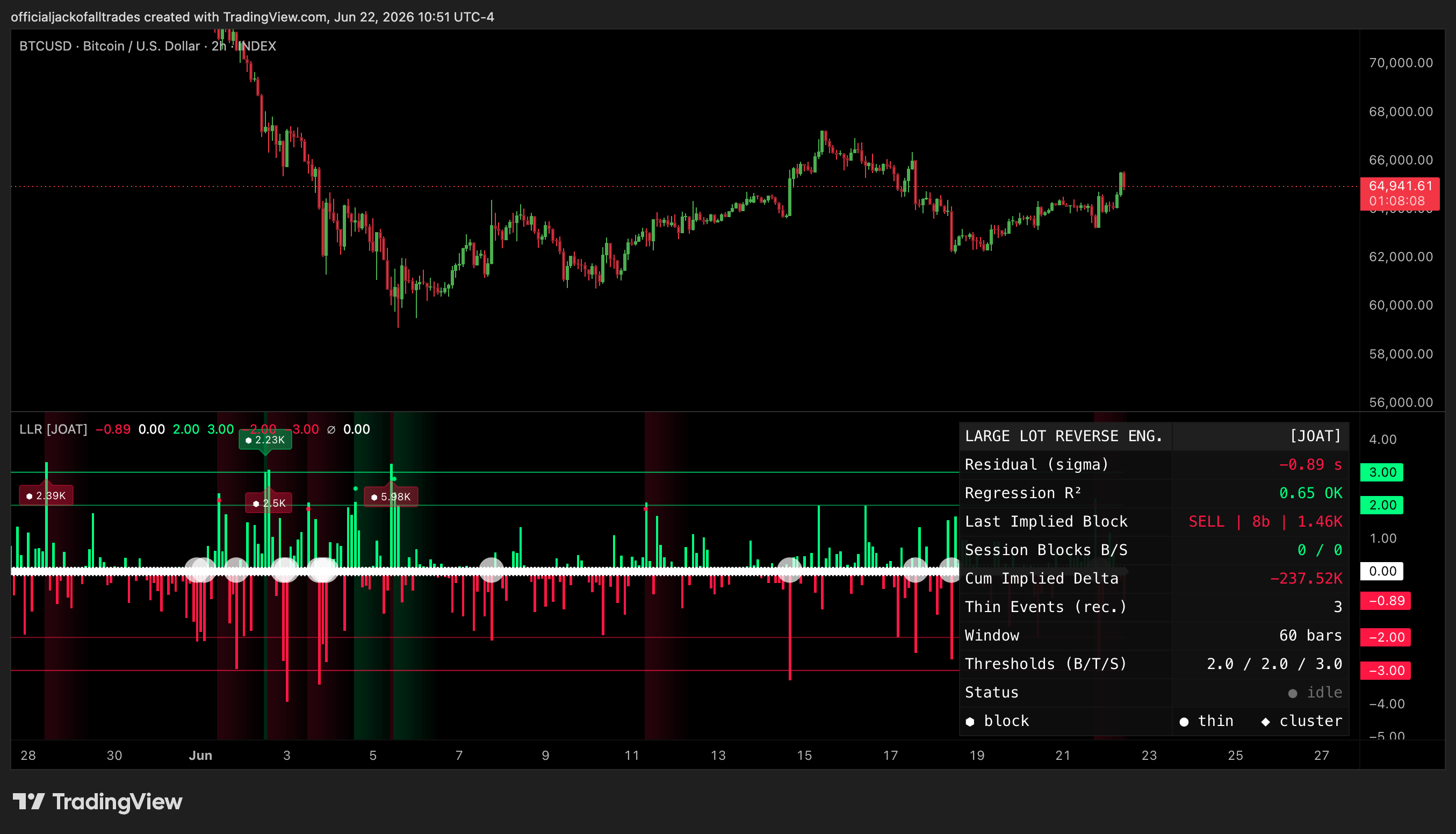1456x834 pixels.
Task: Click the Jun label on time axis
Action: tap(200, 755)
